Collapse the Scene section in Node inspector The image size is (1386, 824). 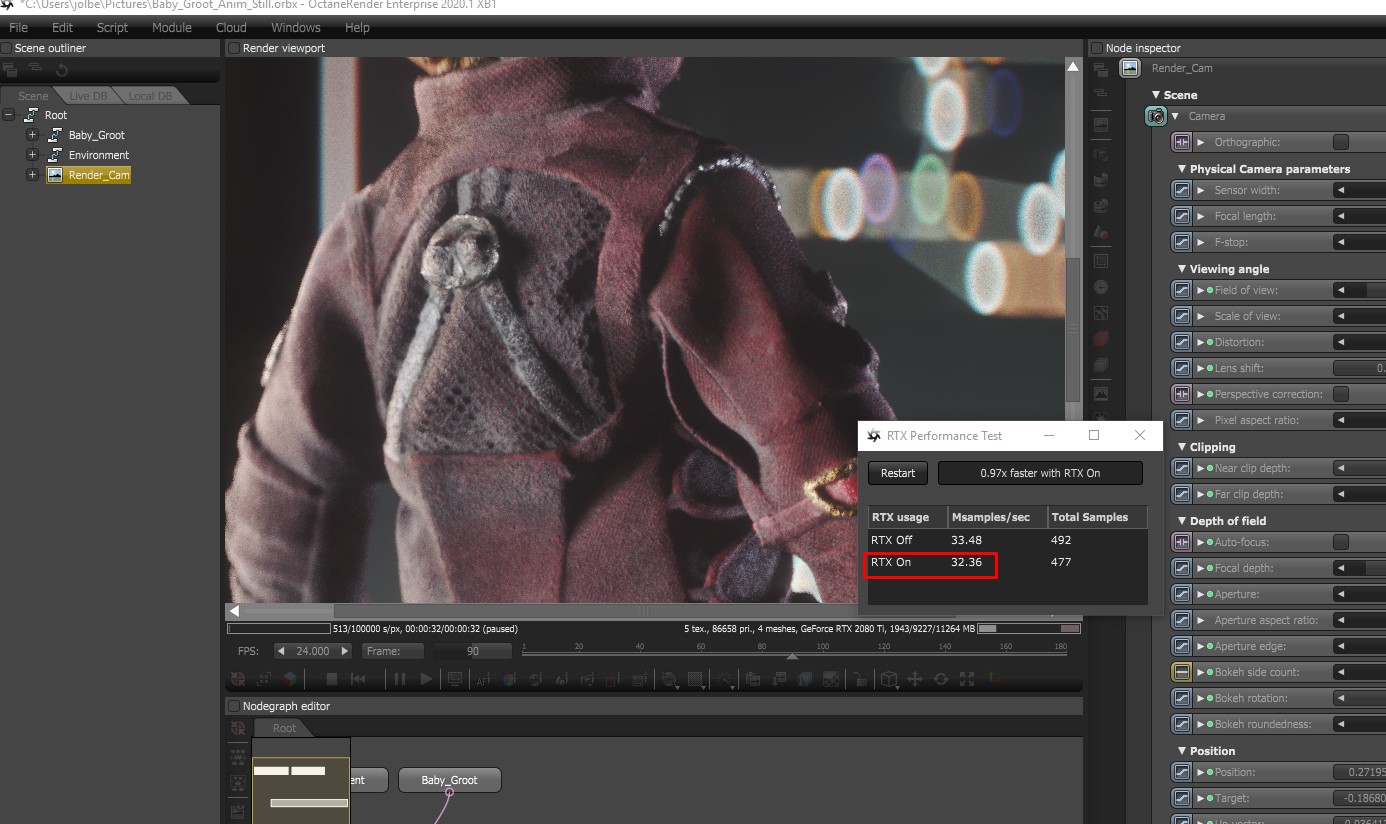(1157, 95)
